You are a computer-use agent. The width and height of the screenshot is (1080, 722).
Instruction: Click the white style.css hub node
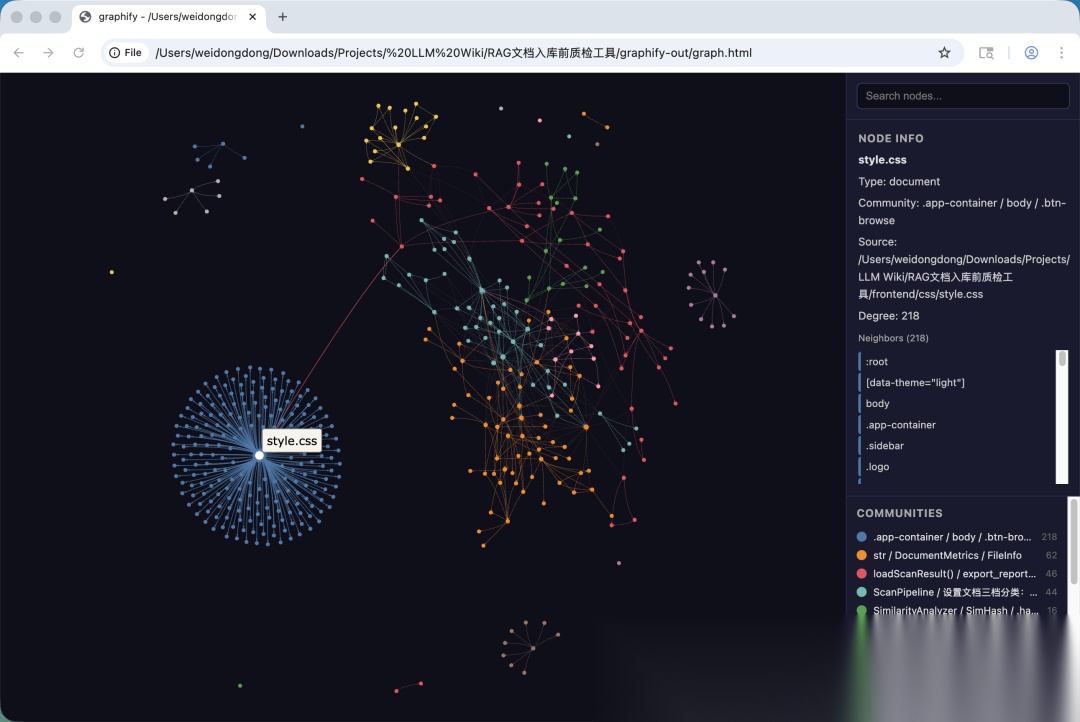point(259,455)
